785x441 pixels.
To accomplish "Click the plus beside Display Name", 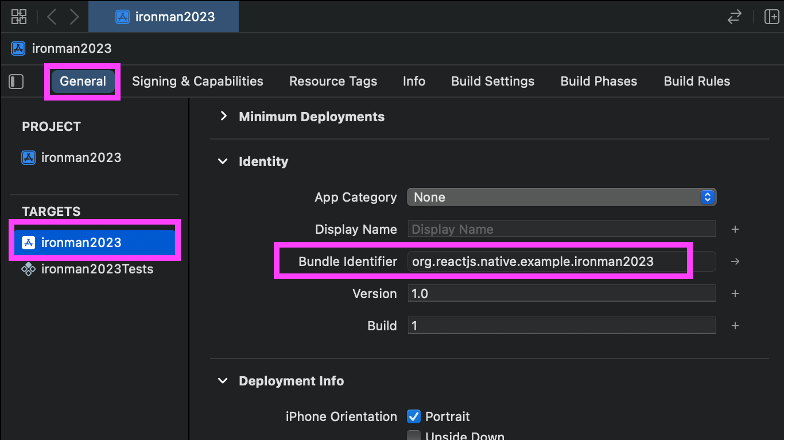I will pyautogui.click(x=735, y=229).
